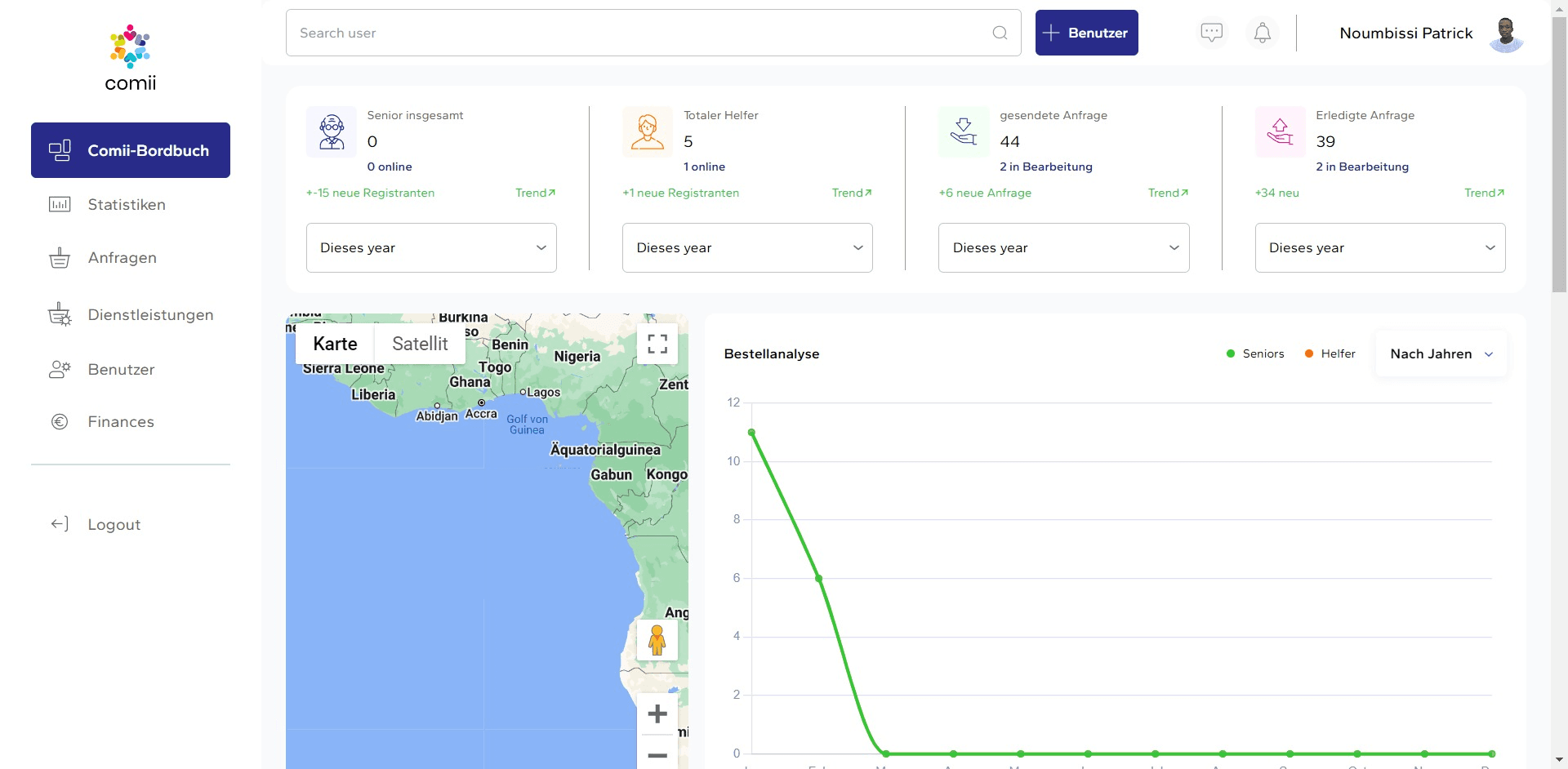Click the Street View pegman icon
The height and width of the screenshot is (769, 1568).
[657, 640]
